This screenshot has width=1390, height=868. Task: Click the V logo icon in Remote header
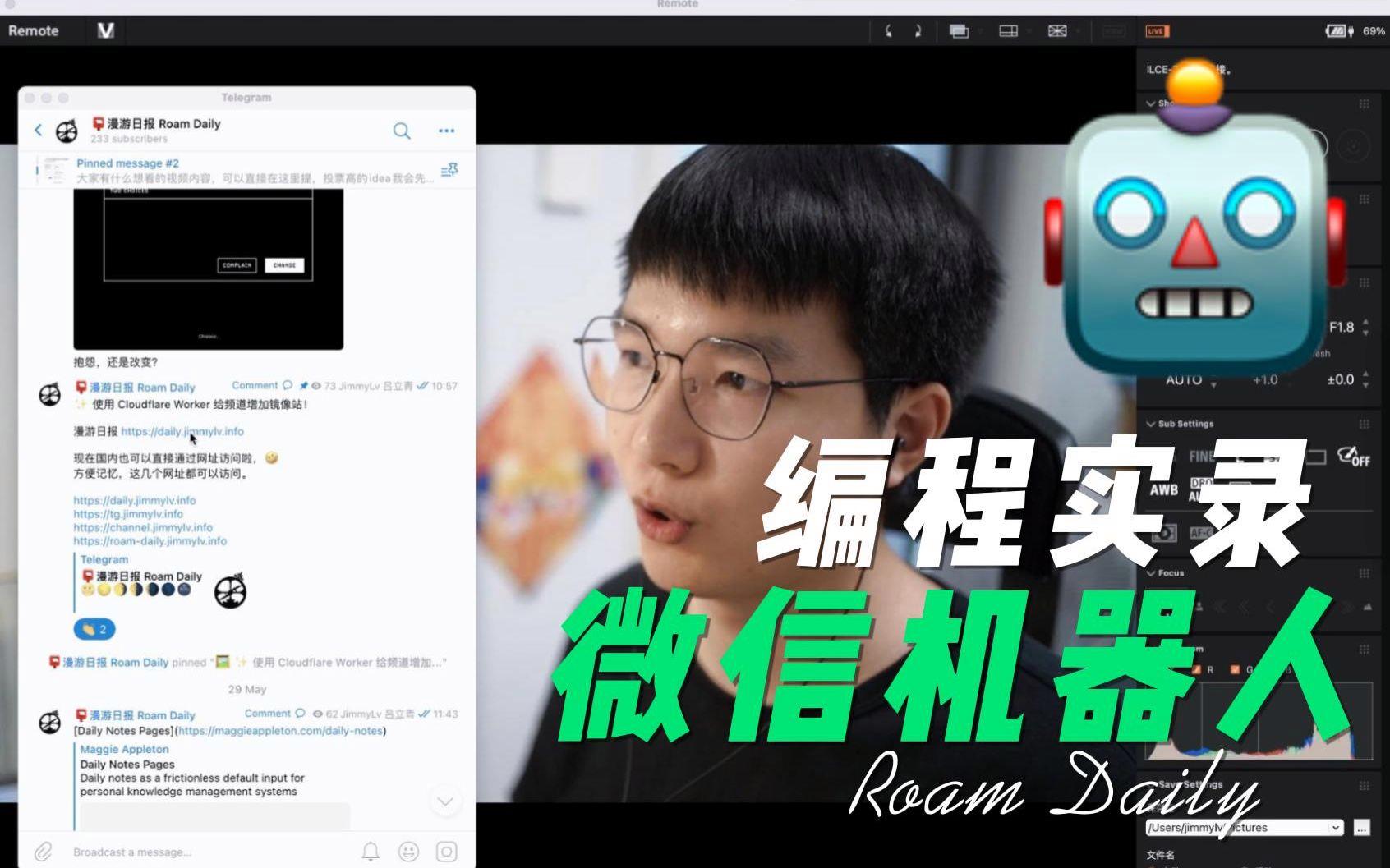point(106,30)
